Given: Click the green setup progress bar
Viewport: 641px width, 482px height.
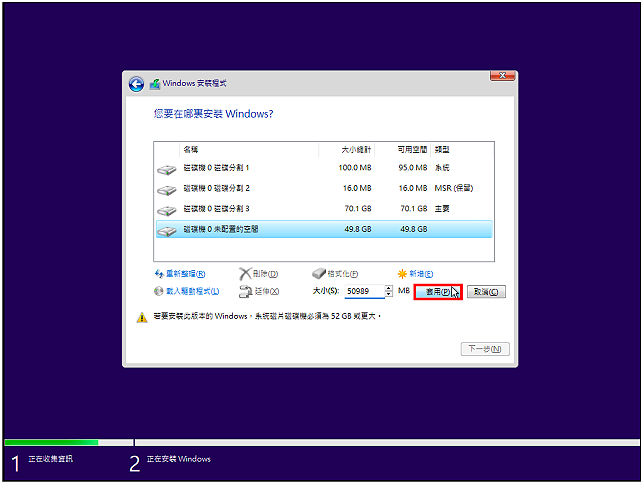Looking at the screenshot, I should (x=51, y=442).
